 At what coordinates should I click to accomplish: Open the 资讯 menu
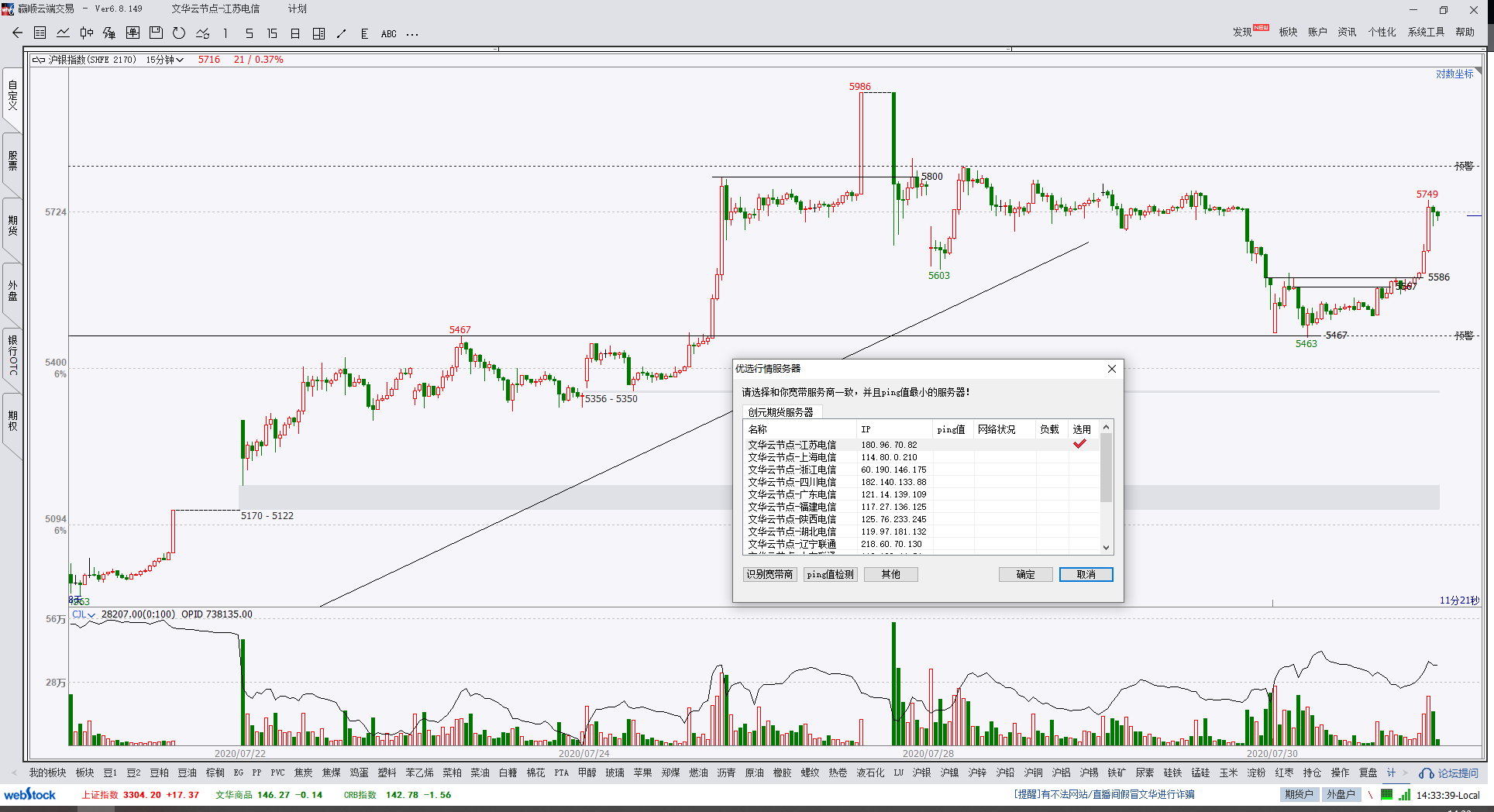[1347, 32]
